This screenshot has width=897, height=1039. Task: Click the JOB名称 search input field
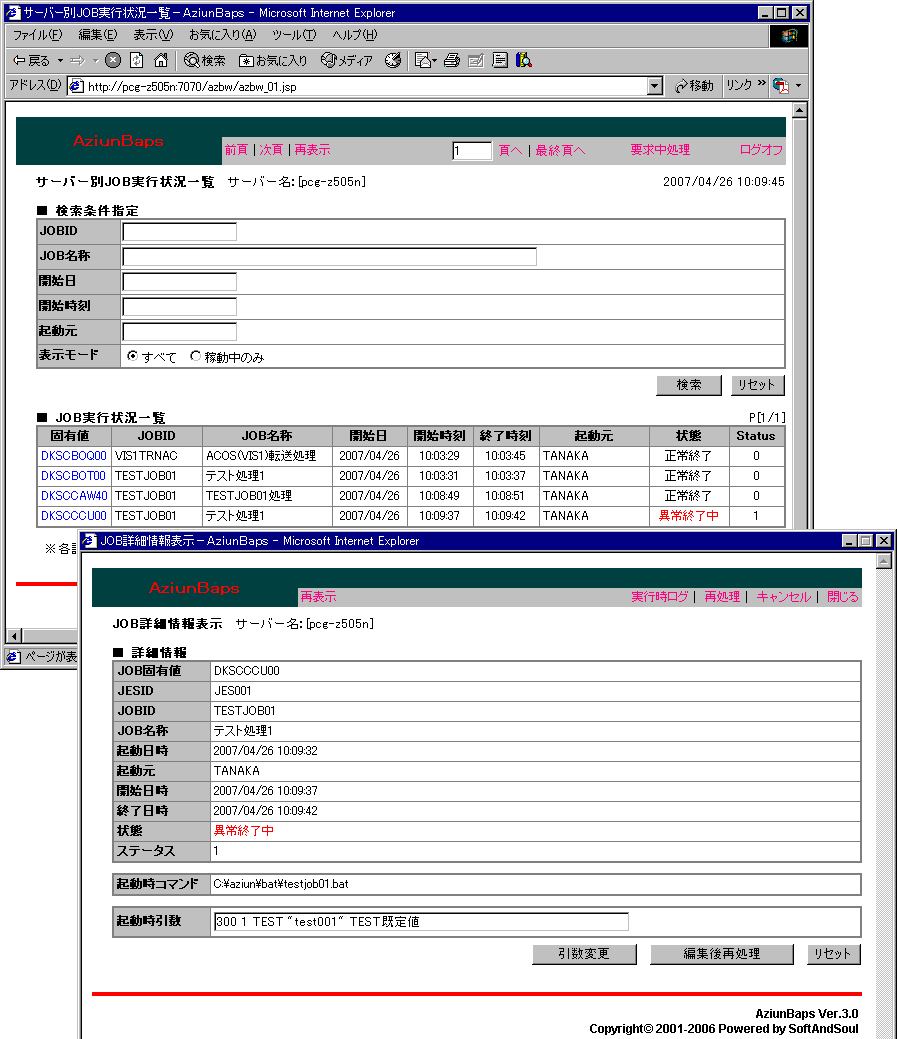click(x=329, y=257)
